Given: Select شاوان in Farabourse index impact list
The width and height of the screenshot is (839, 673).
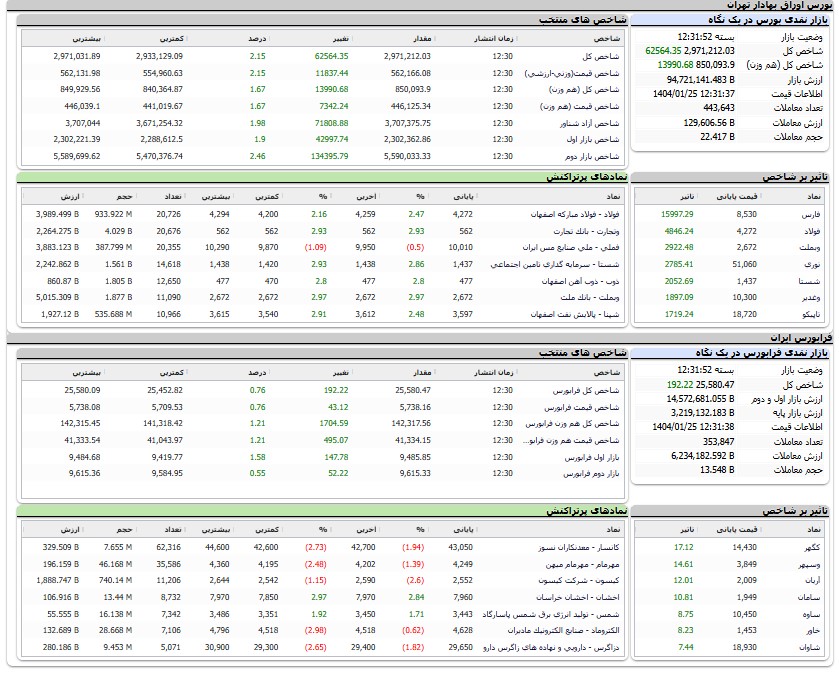Looking at the screenshot, I should 810,648.
